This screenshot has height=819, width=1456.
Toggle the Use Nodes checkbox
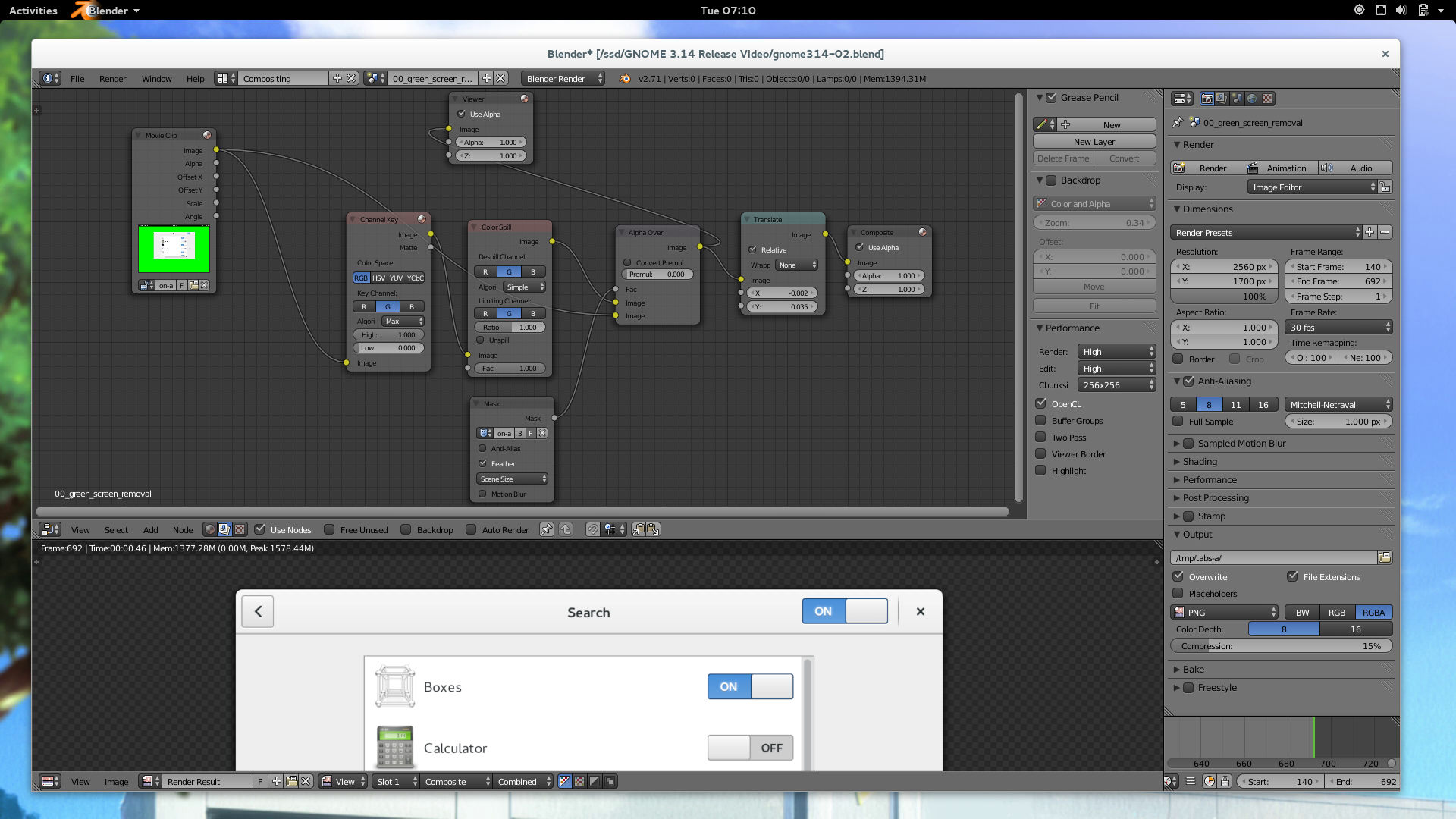[x=260, y=529]
